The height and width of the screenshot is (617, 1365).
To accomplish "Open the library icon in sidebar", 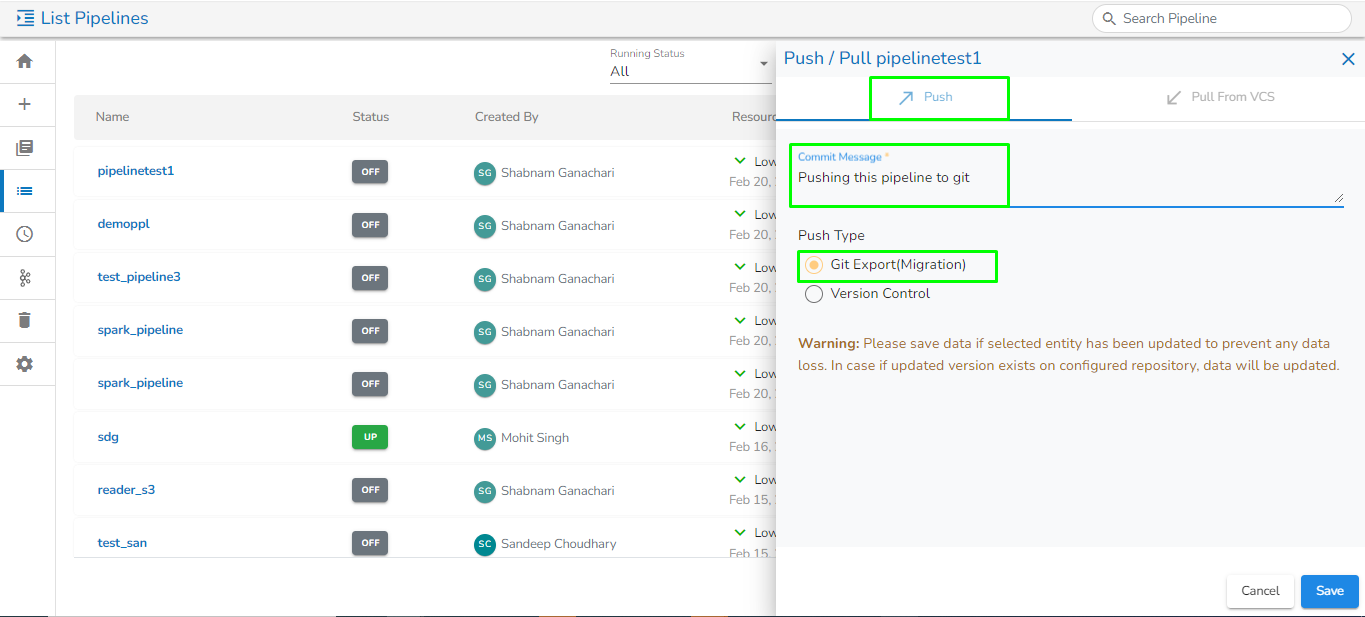I will [x=25, y=148].
